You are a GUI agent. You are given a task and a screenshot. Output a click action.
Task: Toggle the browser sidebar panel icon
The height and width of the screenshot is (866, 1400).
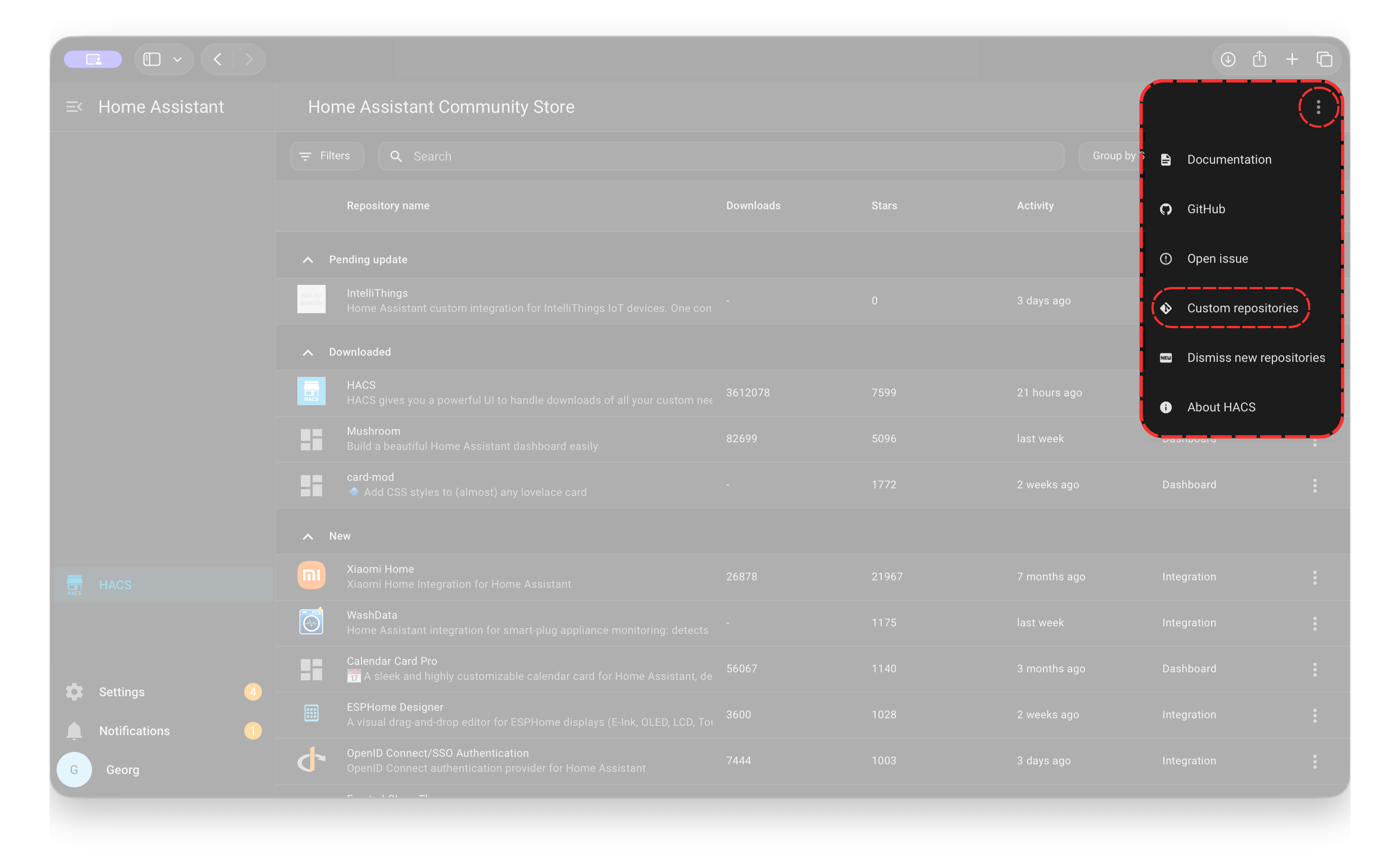coord(152,59)
